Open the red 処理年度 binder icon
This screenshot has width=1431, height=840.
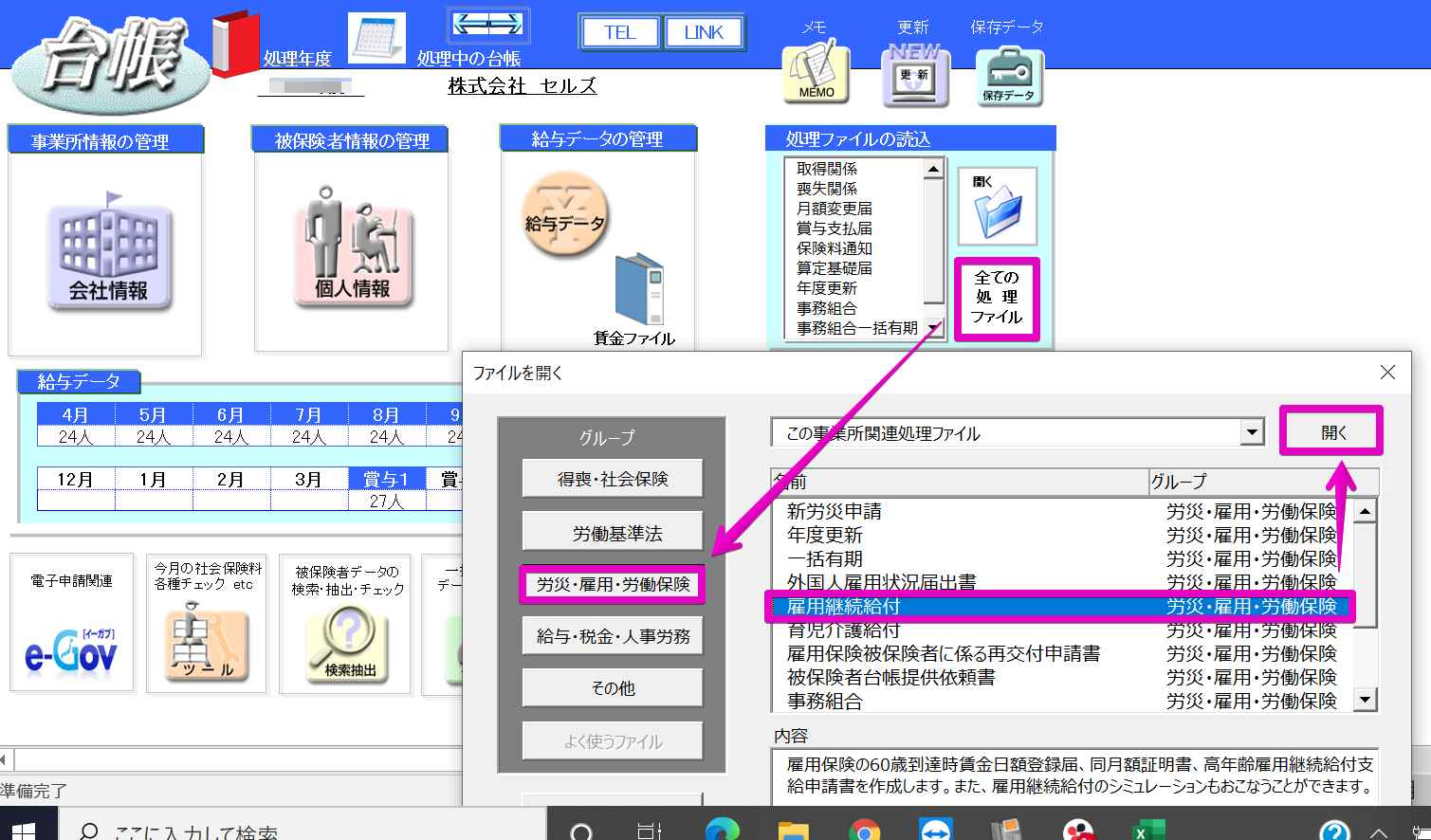tap(235, 44)
